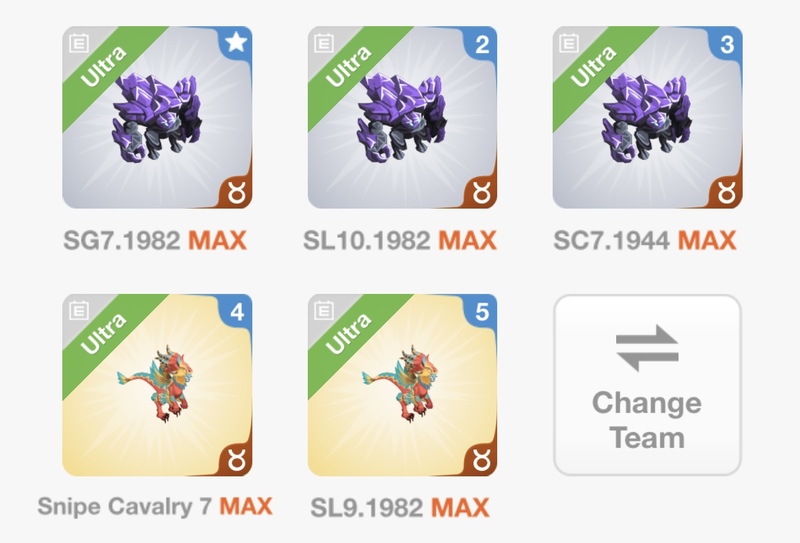Click the Ultra ribbon on SC7.1944 card

pos(595,68)
